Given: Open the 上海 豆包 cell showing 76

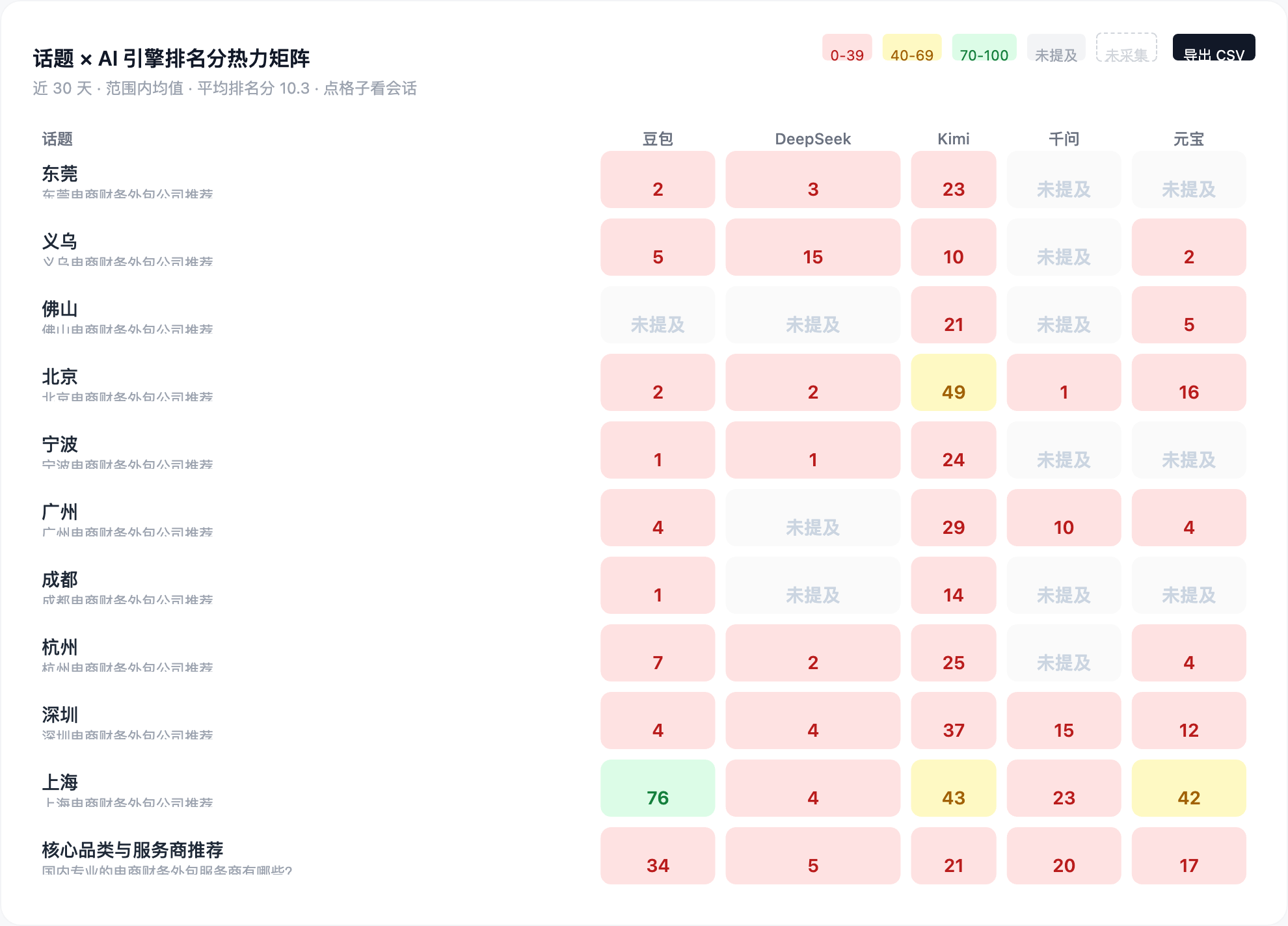Looking at the screenshot, I should (x=658, y=788).
